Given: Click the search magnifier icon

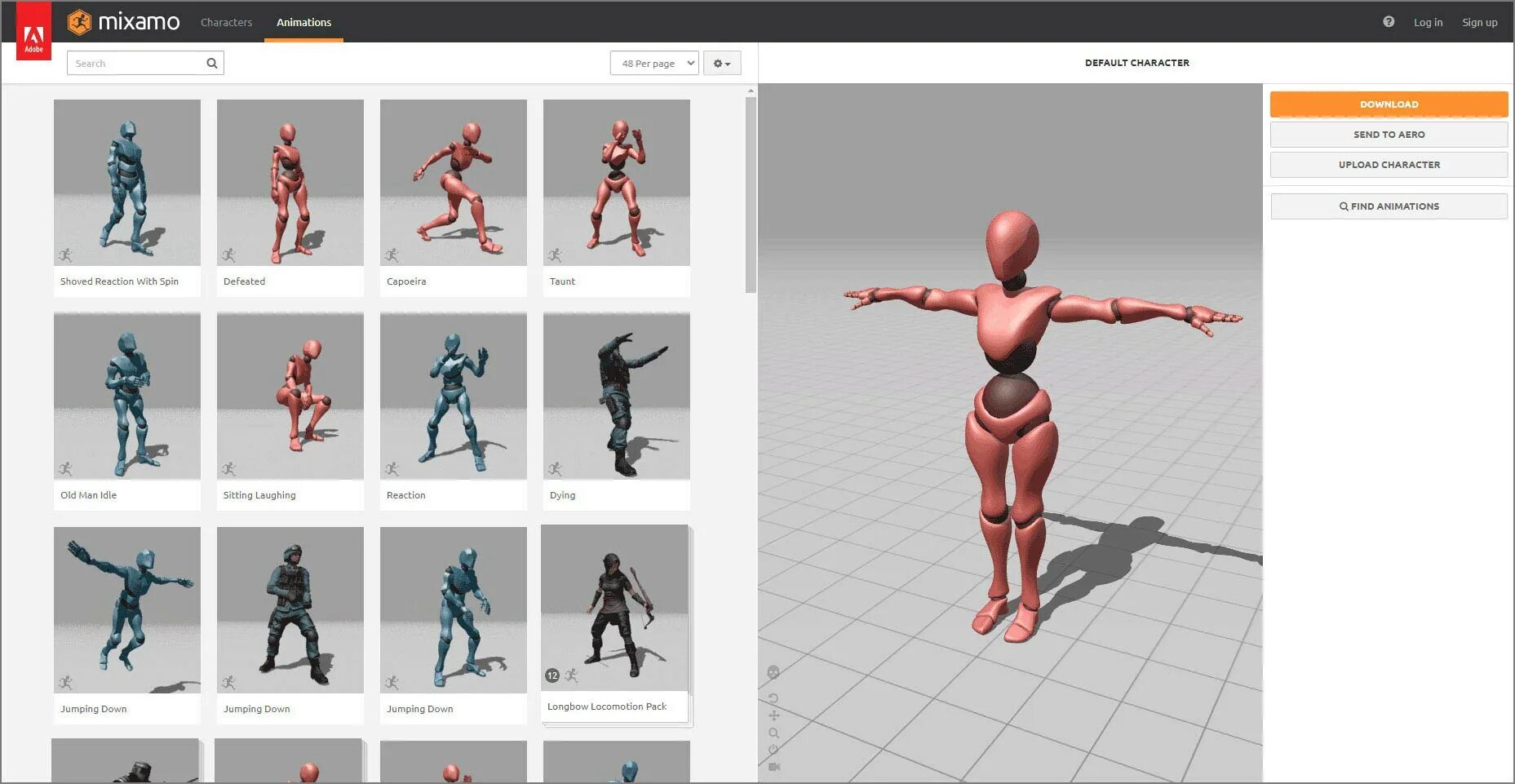Looking at the screenshot, I should tap(212, 63).
